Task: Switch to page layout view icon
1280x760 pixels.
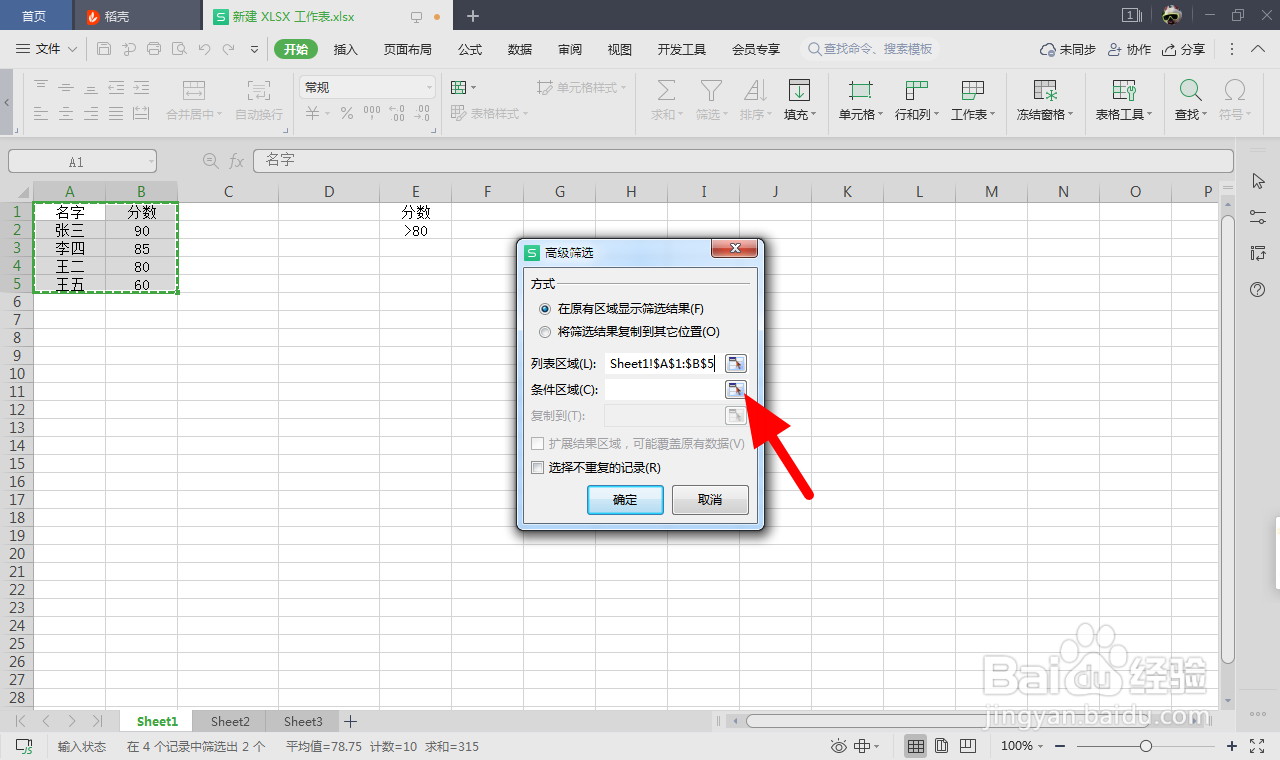Action: coord(941,746)
